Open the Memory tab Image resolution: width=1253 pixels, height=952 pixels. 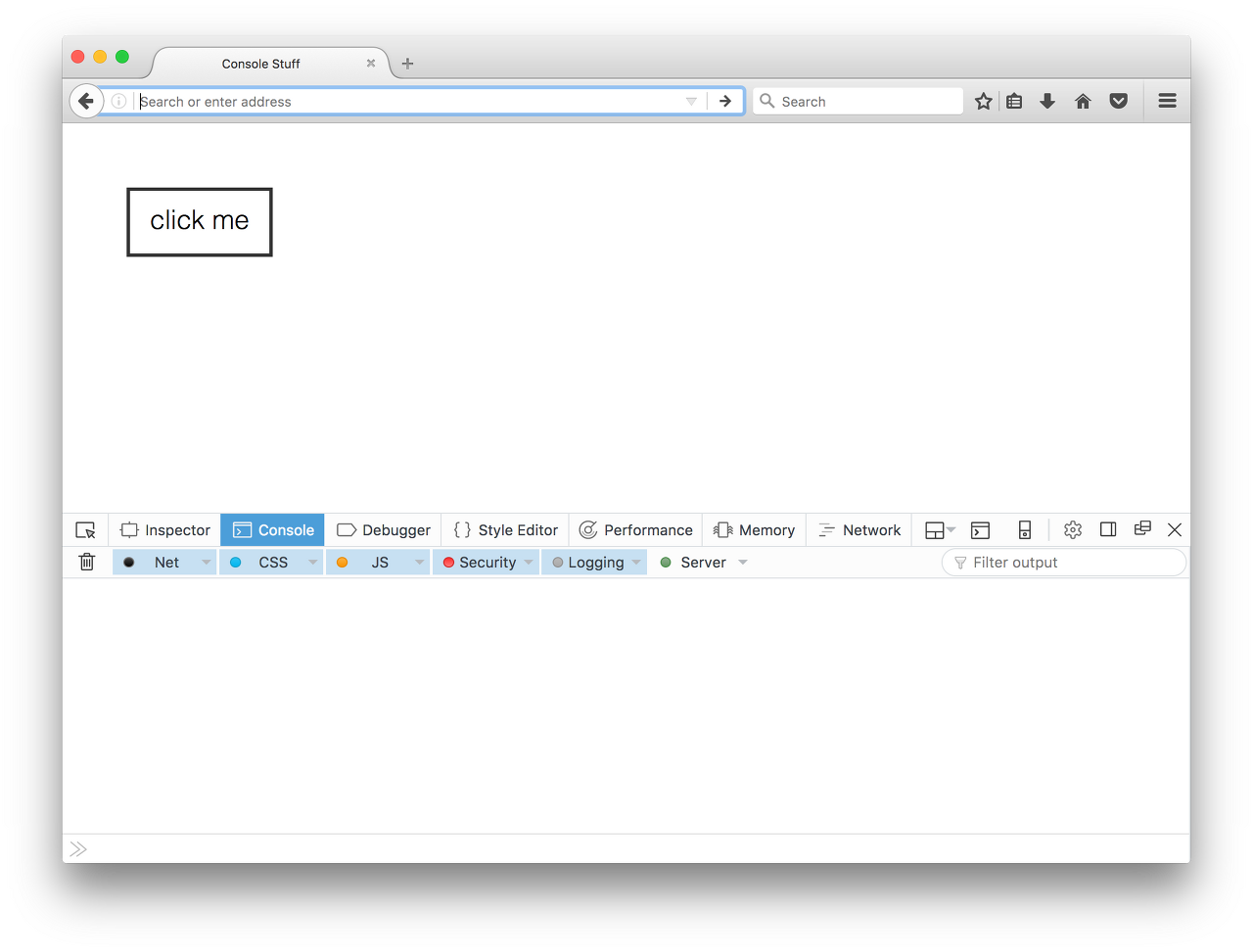click(755, 530)
